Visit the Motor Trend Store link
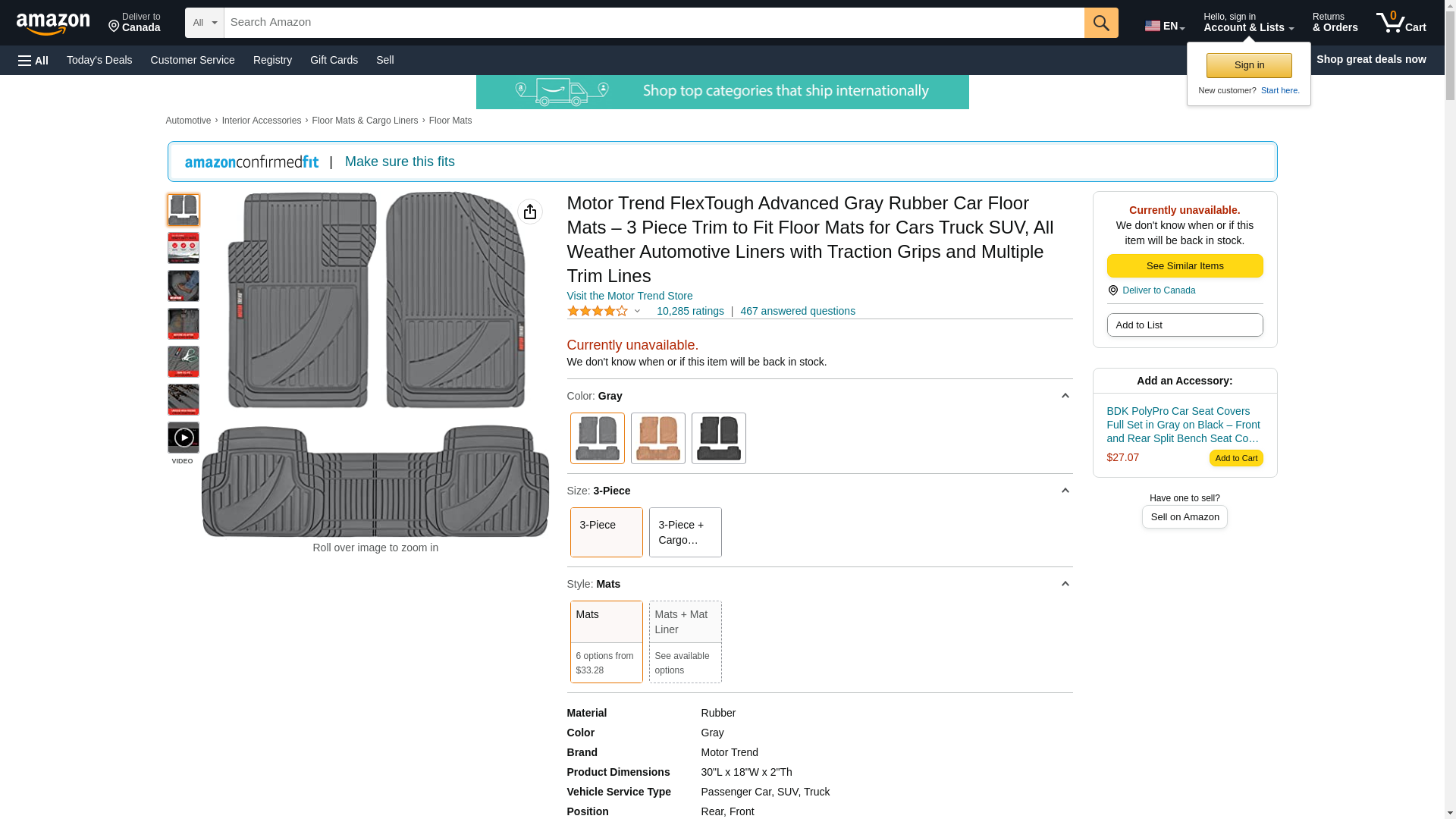This screenshot has height=819, width=1456. click(629, 296)
